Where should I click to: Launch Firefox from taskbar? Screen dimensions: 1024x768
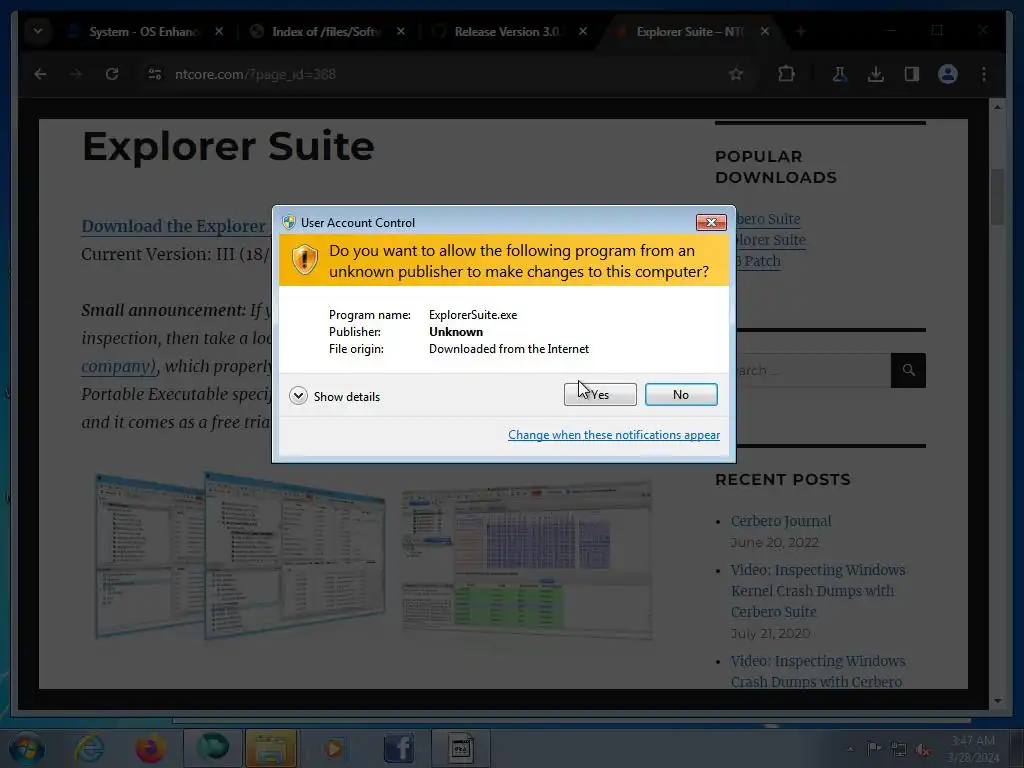coord(150,748)
